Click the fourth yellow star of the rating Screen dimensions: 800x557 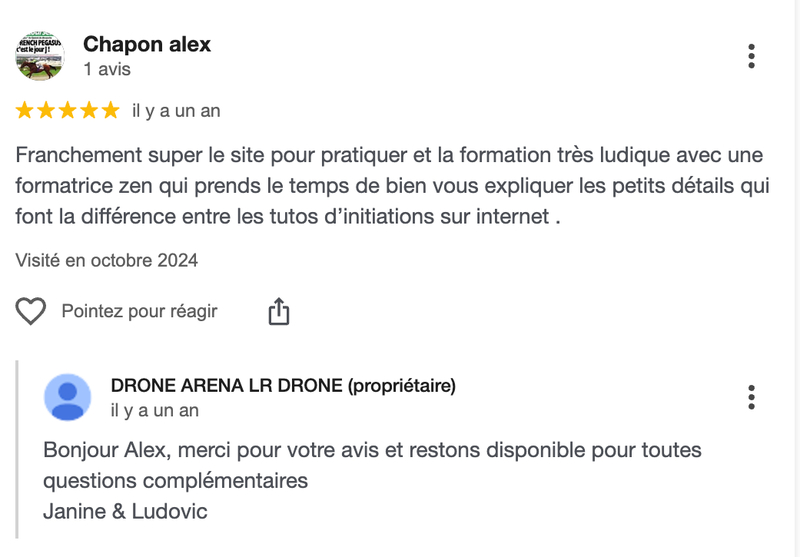[x=89, y=111]
